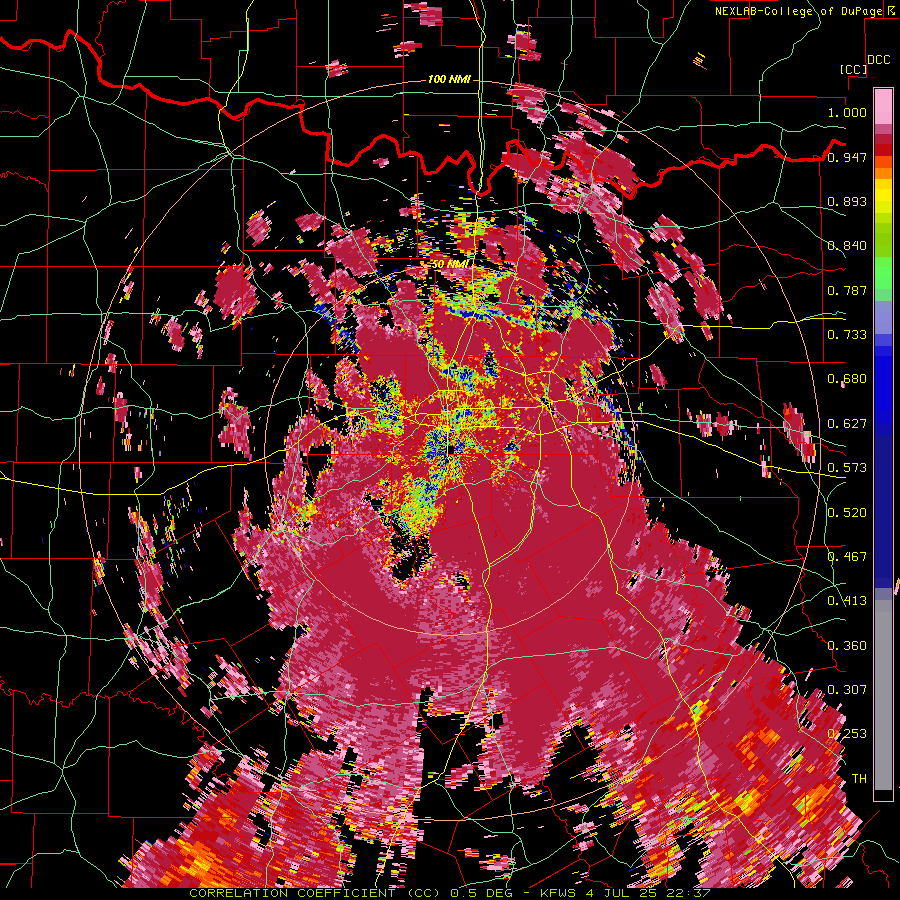
Task: Click the "TH" threshold label on the scale
Action: tap(859, 779)
